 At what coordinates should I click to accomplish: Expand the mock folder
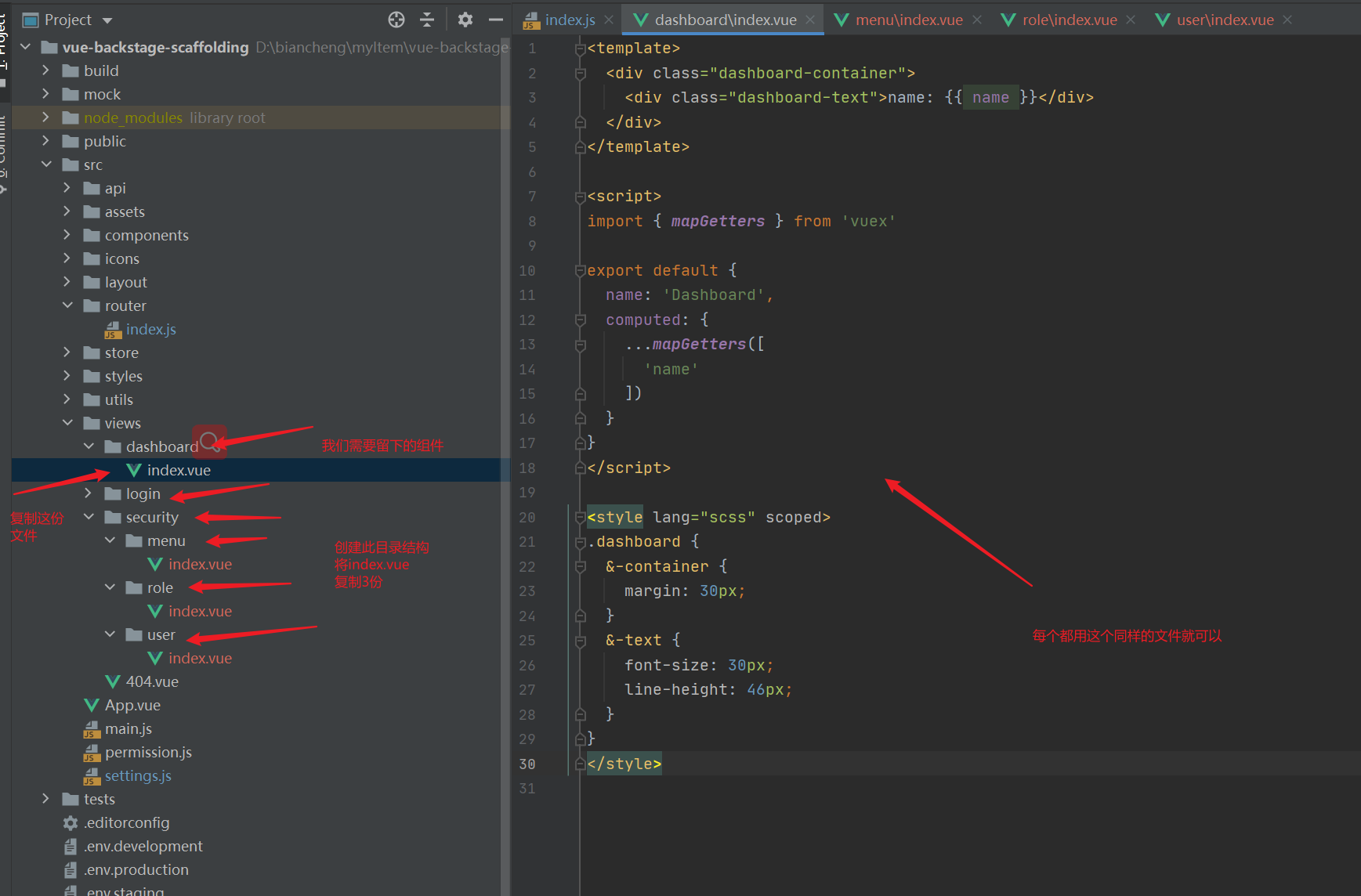coord(45,94)
